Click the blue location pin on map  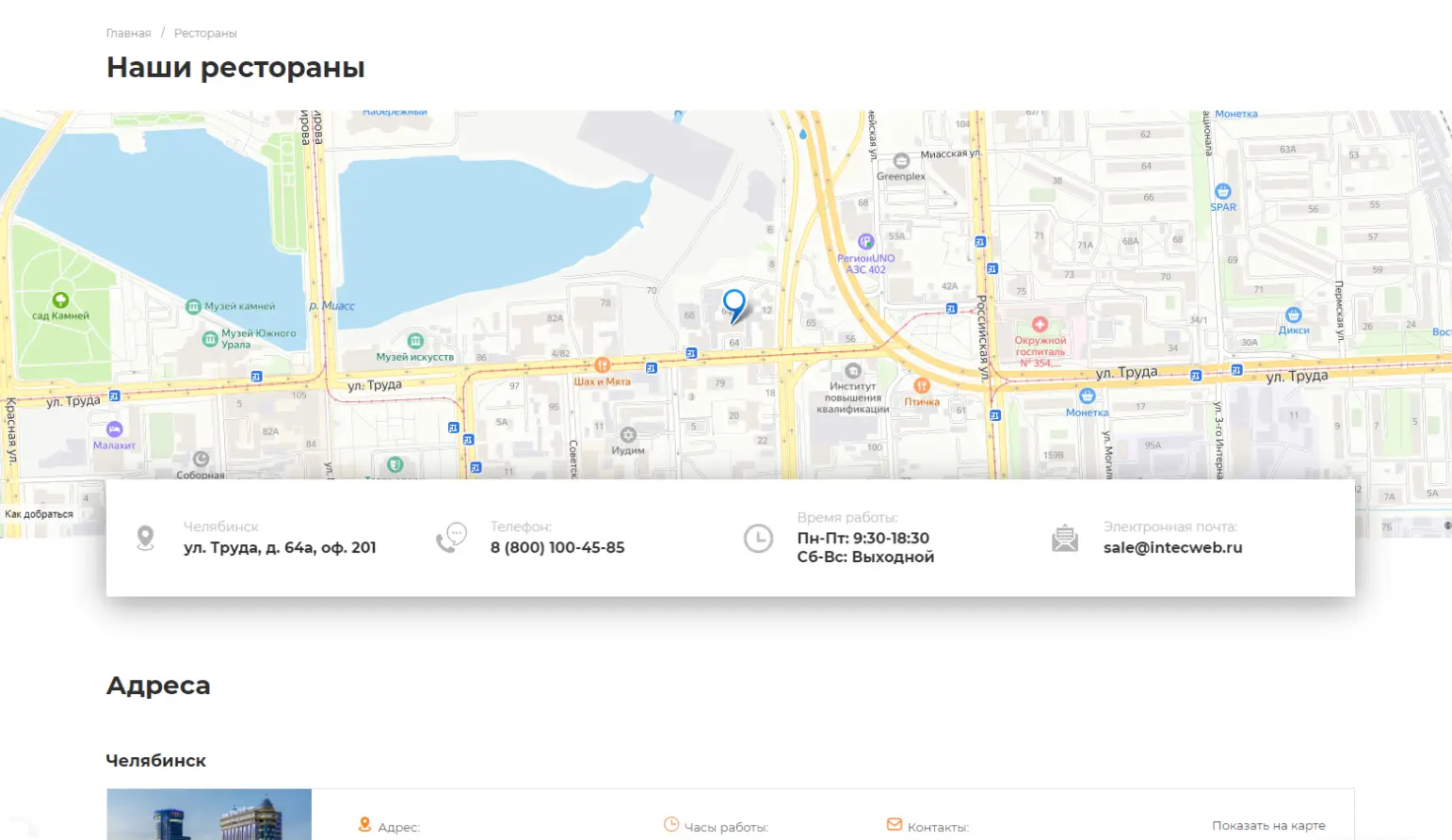(x=734, y=304)
